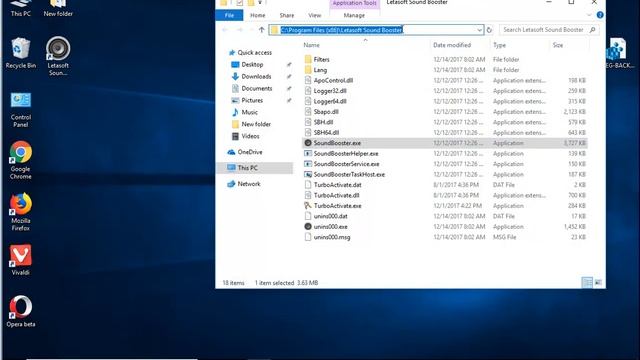Launch Mozilla Firefox from the desktop
This screenshot has width=640, height=360.
click(20, 211)
